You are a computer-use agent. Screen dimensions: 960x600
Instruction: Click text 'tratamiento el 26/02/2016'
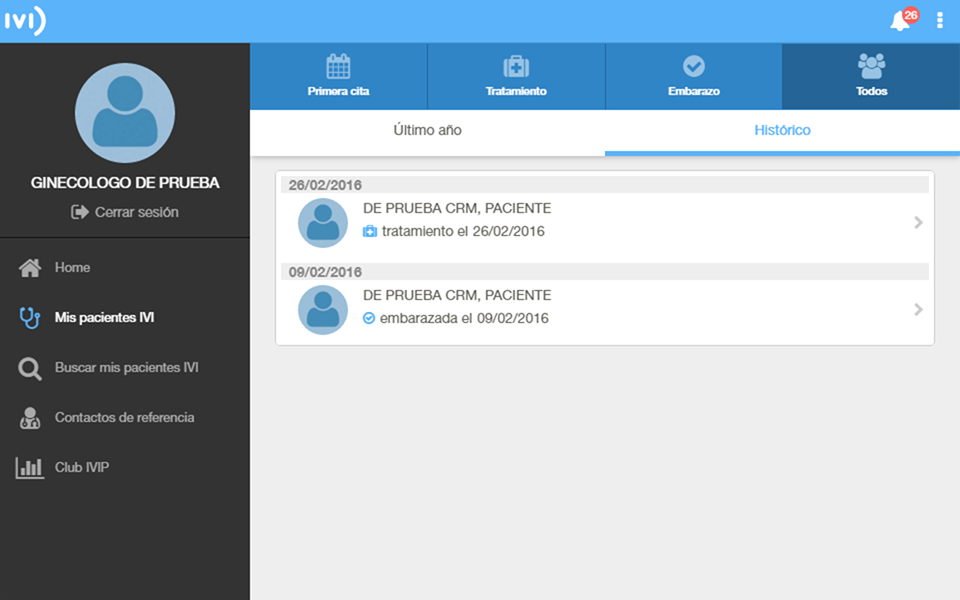click(x=463, y=231)
